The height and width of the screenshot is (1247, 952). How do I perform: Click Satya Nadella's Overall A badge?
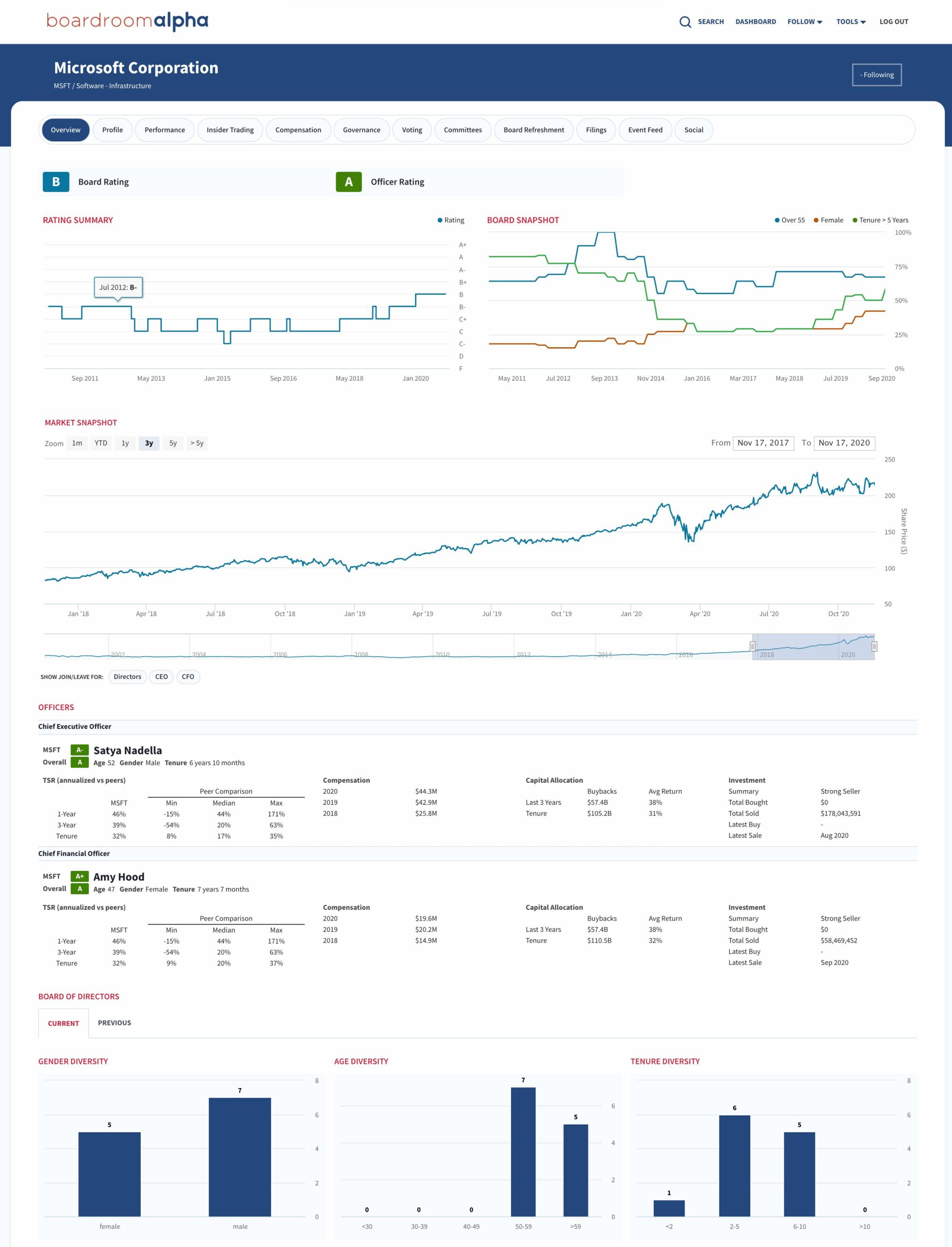(79, 763)
